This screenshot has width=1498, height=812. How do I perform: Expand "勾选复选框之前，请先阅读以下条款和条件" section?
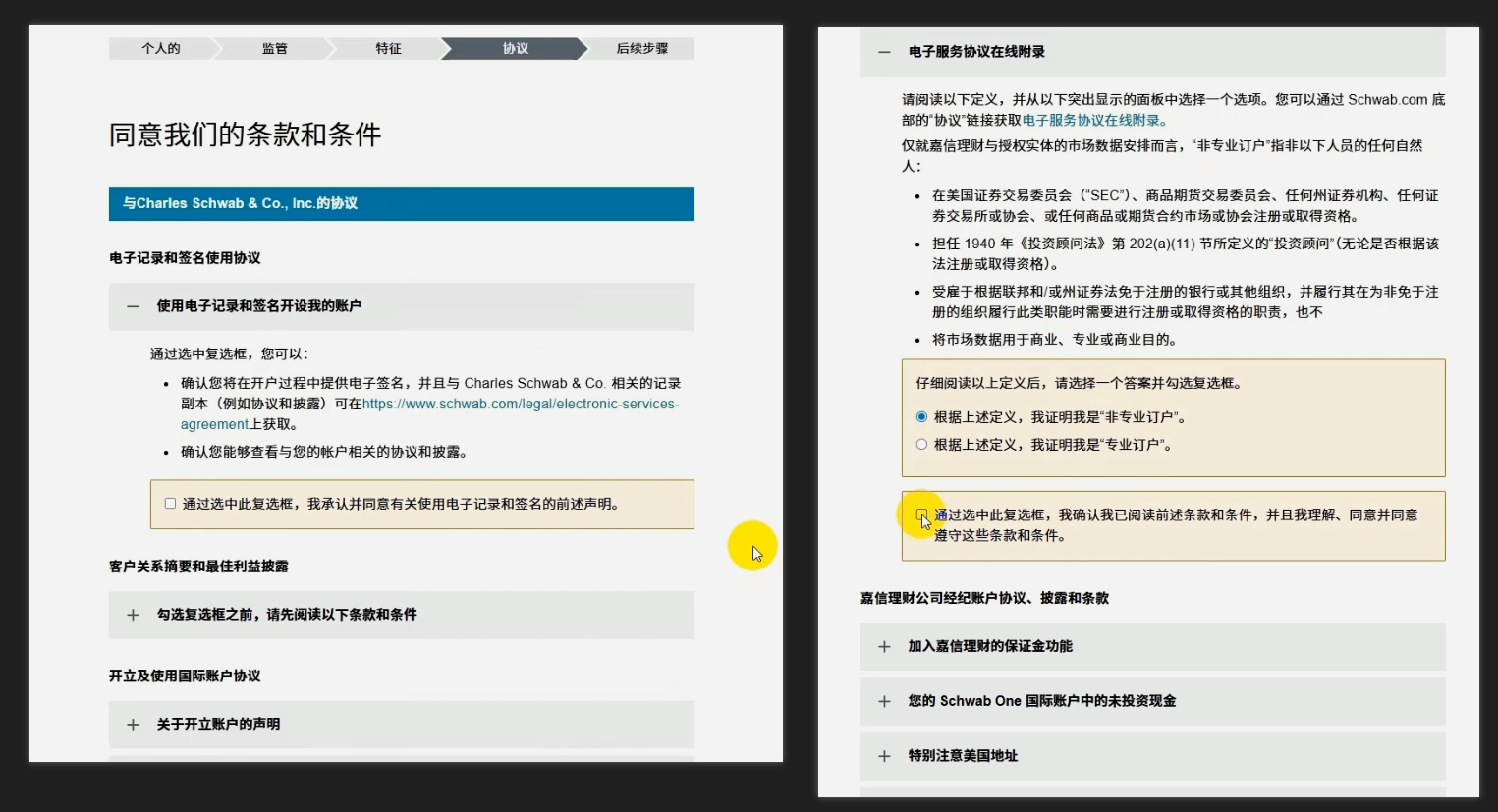(401, 615)
